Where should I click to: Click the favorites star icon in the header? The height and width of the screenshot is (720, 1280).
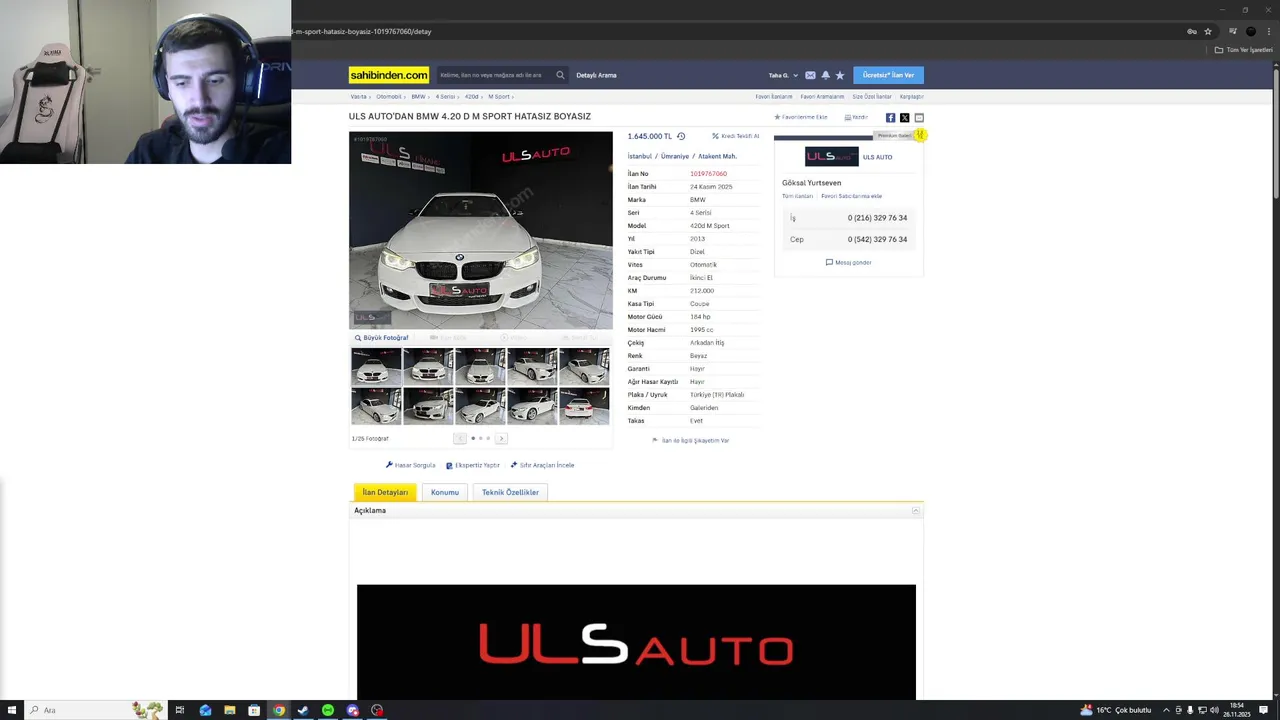pos(840,75)
